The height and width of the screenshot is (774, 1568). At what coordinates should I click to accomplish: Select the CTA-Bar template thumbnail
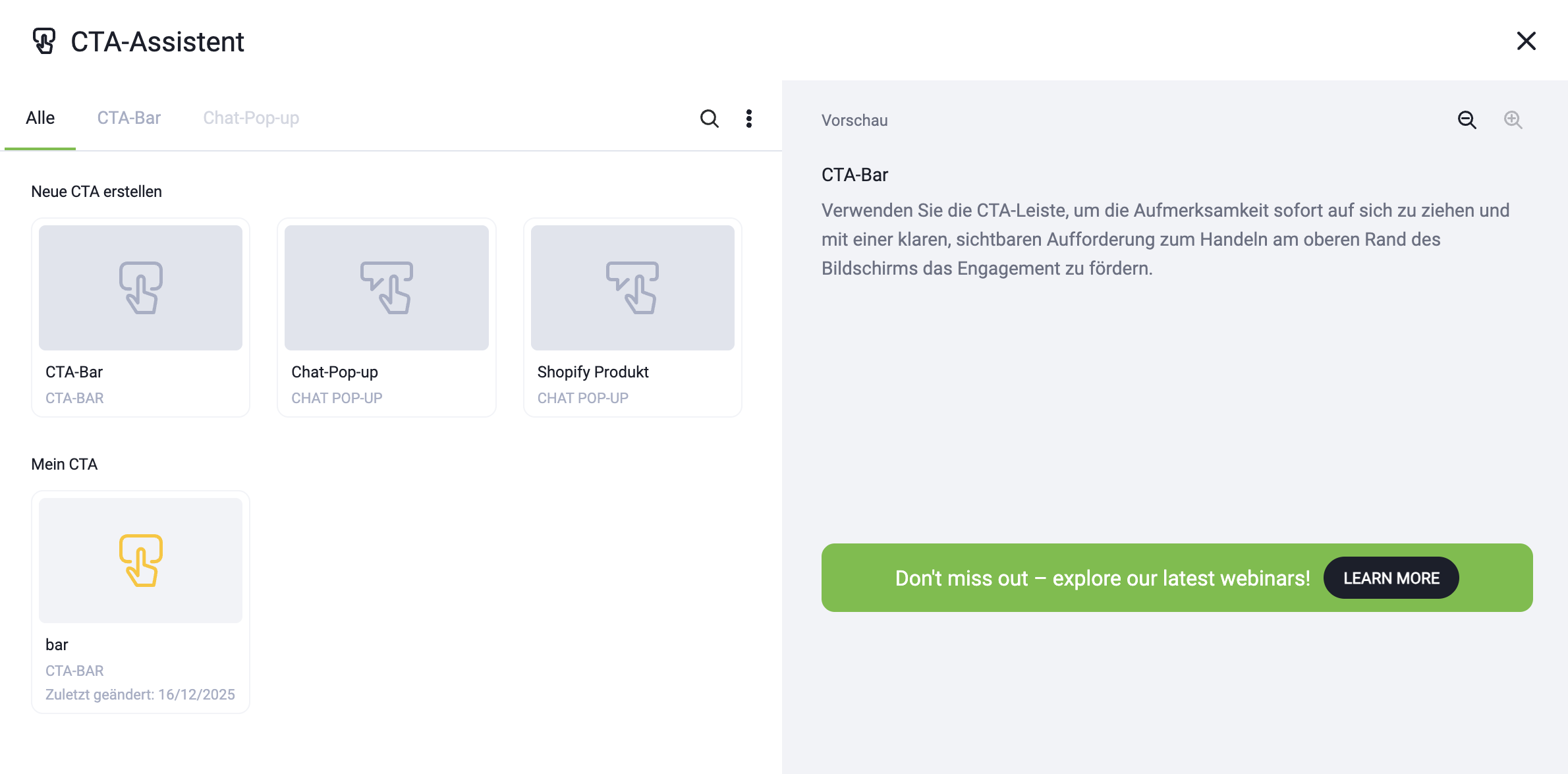(x=140, y=288)
